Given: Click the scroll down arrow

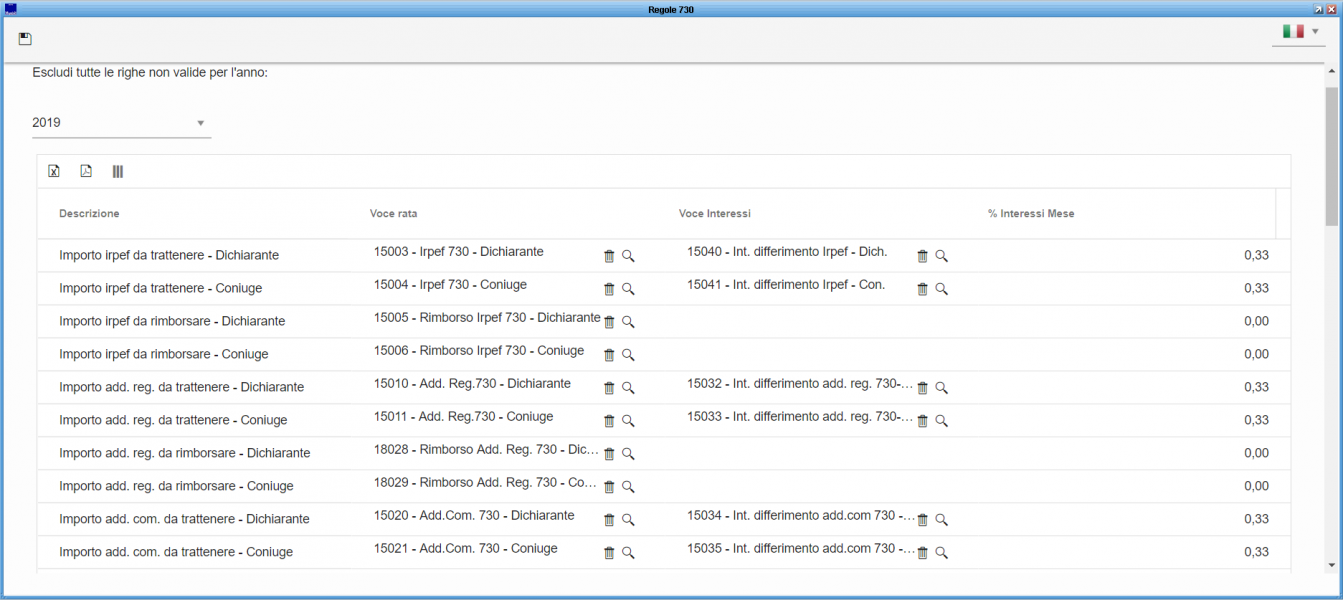Looking at the screenshot, I should 1331,565.
